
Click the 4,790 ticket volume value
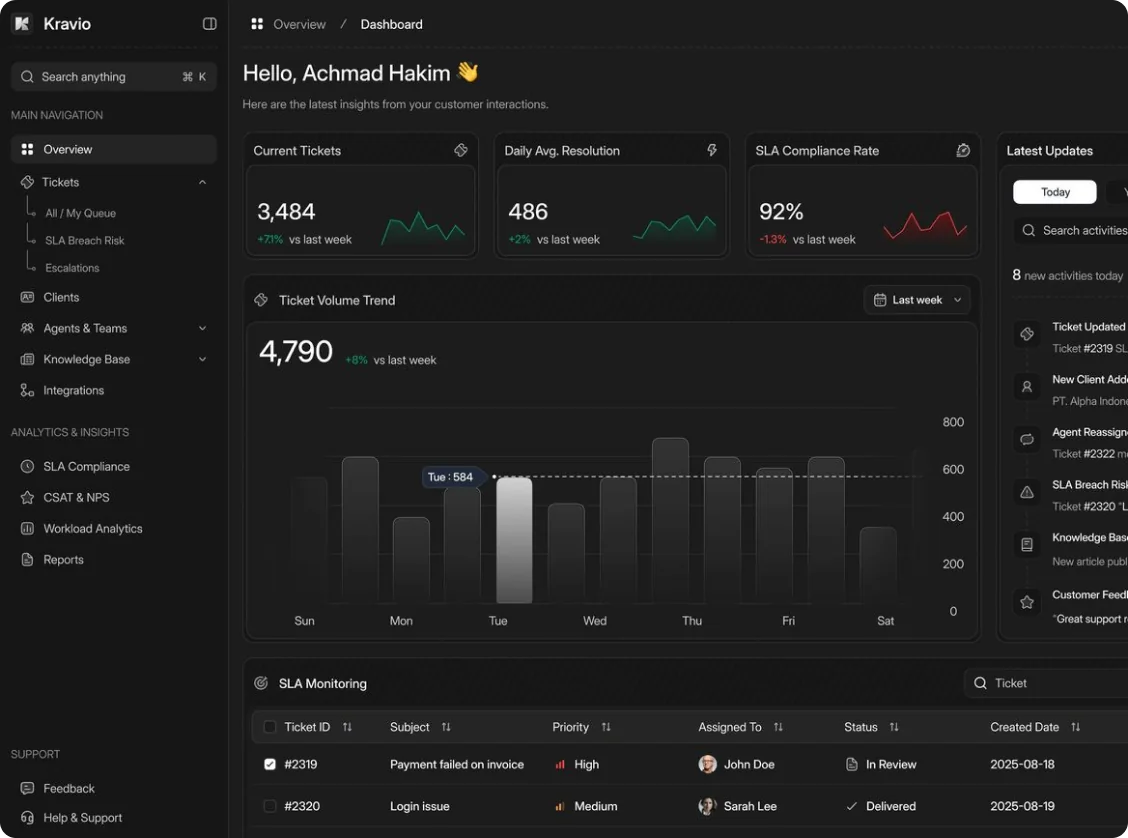[x=296, y=352]
